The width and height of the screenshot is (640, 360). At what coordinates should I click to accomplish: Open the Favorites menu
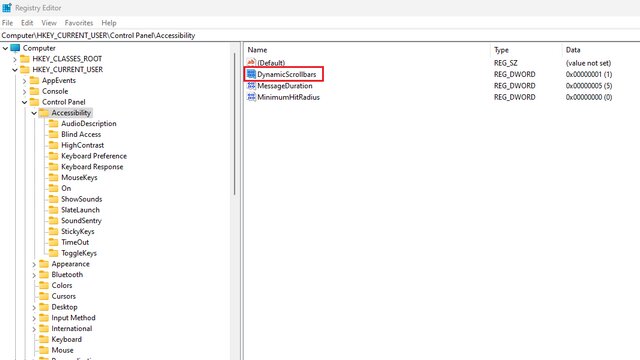point(79,23)
